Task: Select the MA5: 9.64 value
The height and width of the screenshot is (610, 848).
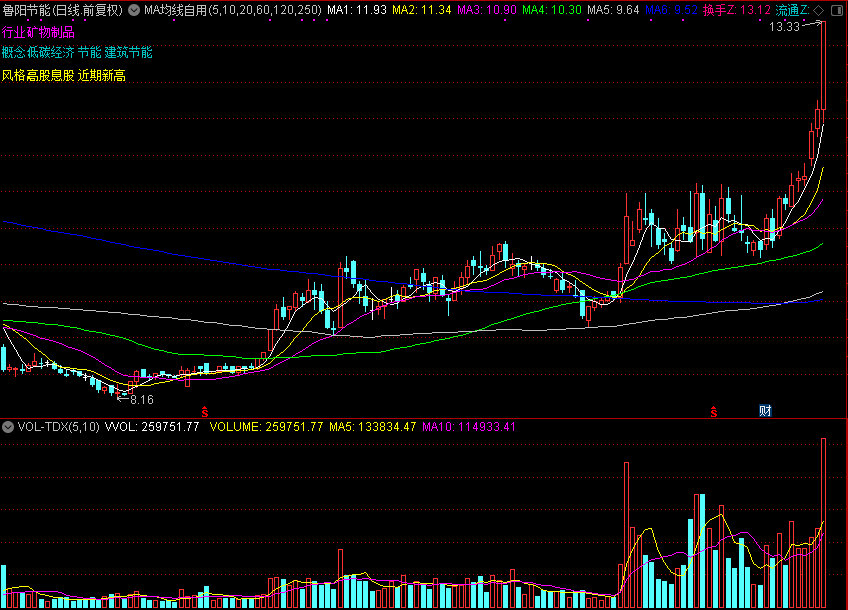Action: (x=613, y=10)
